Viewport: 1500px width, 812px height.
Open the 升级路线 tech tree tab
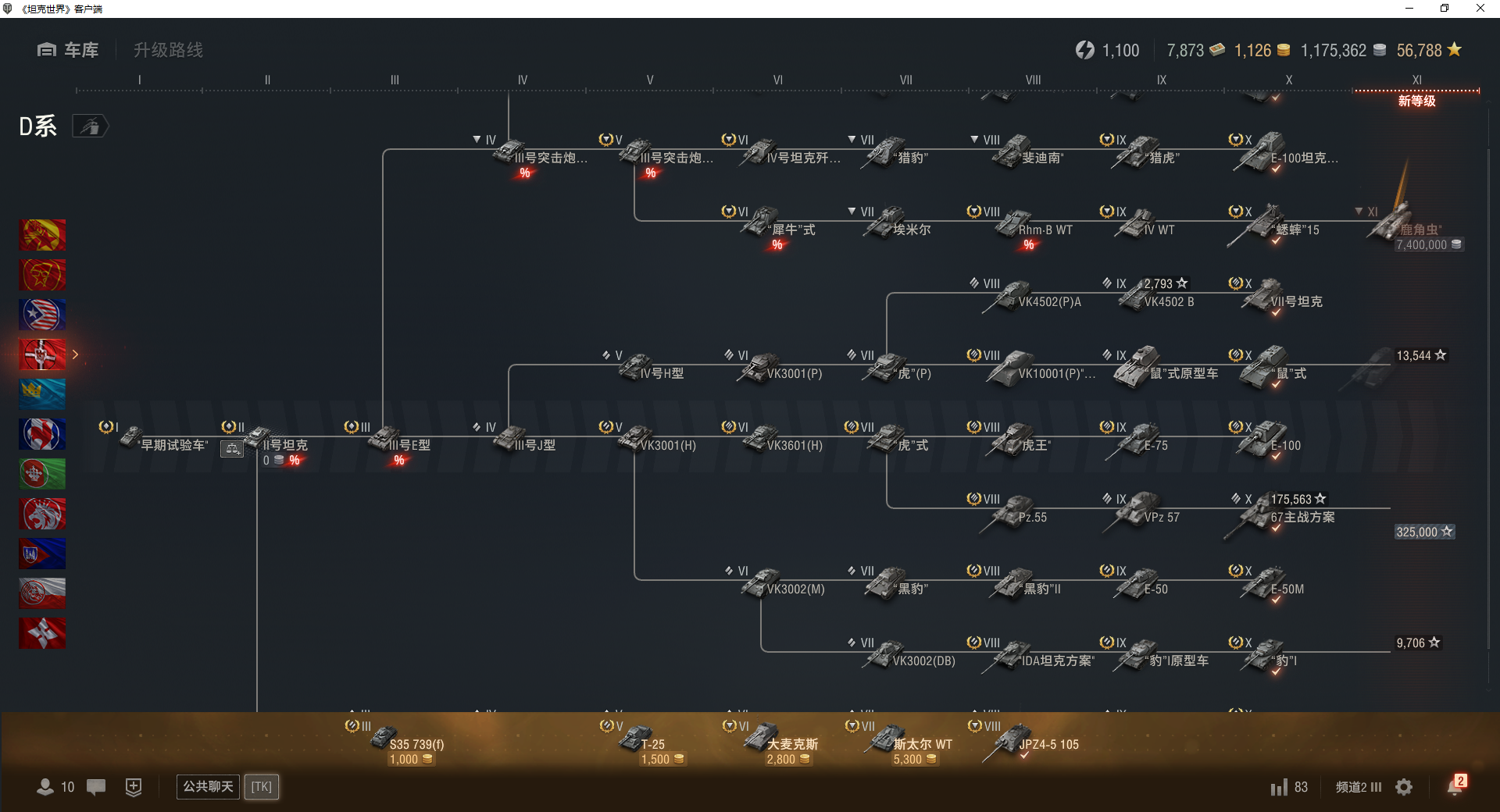(168, 50)
